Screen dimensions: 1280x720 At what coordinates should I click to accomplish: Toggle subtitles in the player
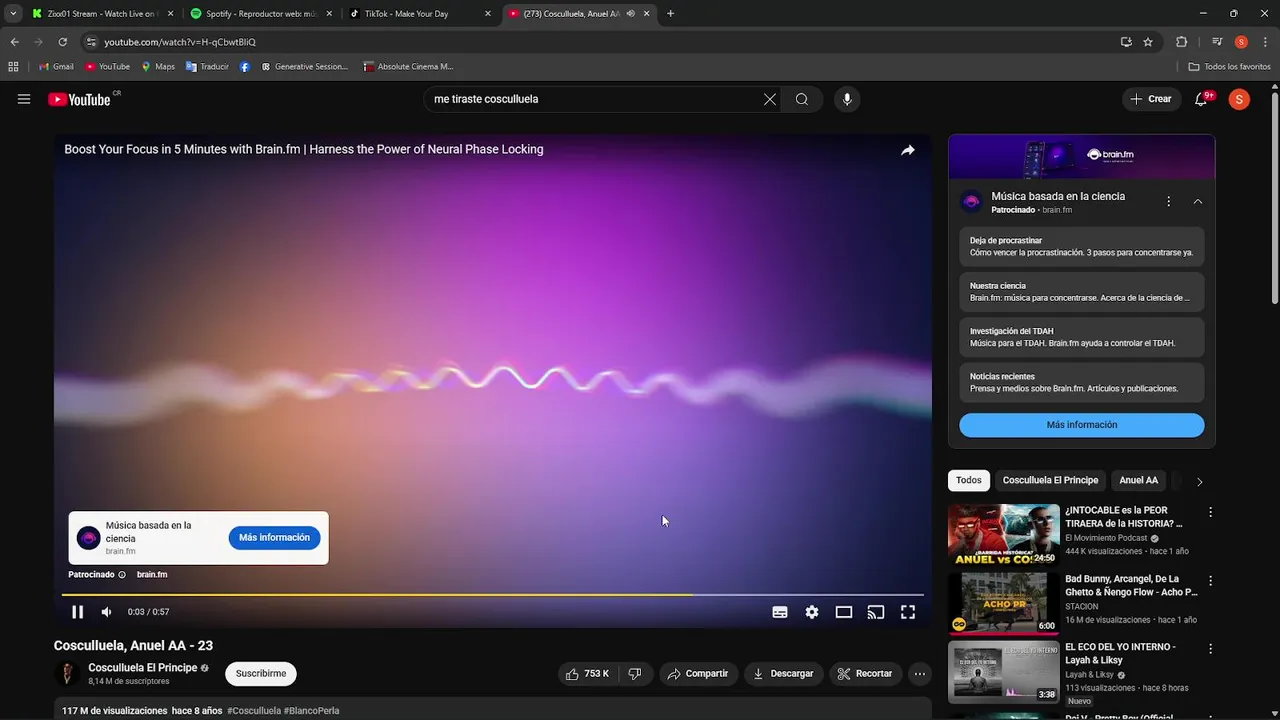pyautogui.click(x=780, y=612)
